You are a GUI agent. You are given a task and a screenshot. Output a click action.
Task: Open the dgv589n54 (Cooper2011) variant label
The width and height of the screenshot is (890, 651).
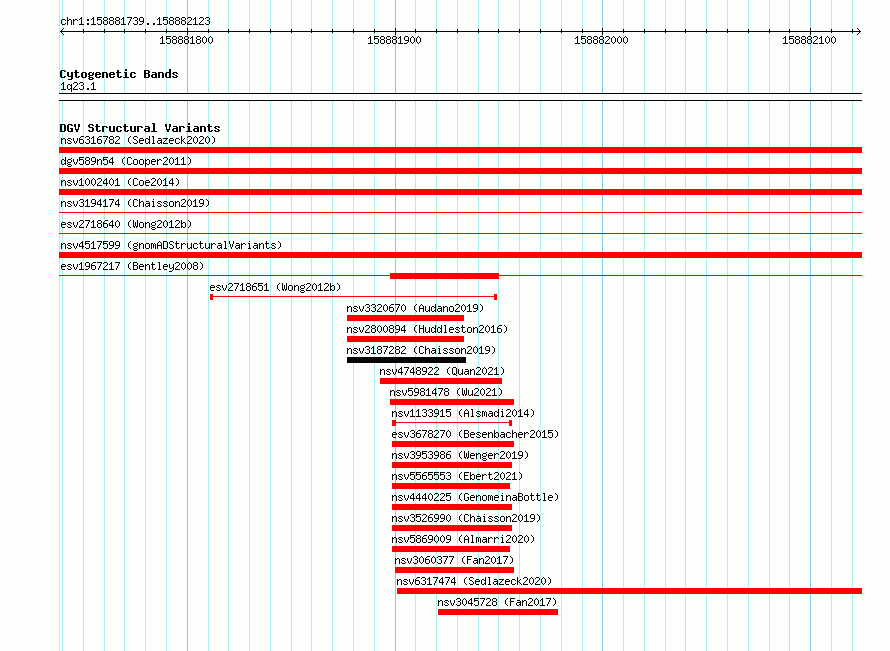pos(126,161)
